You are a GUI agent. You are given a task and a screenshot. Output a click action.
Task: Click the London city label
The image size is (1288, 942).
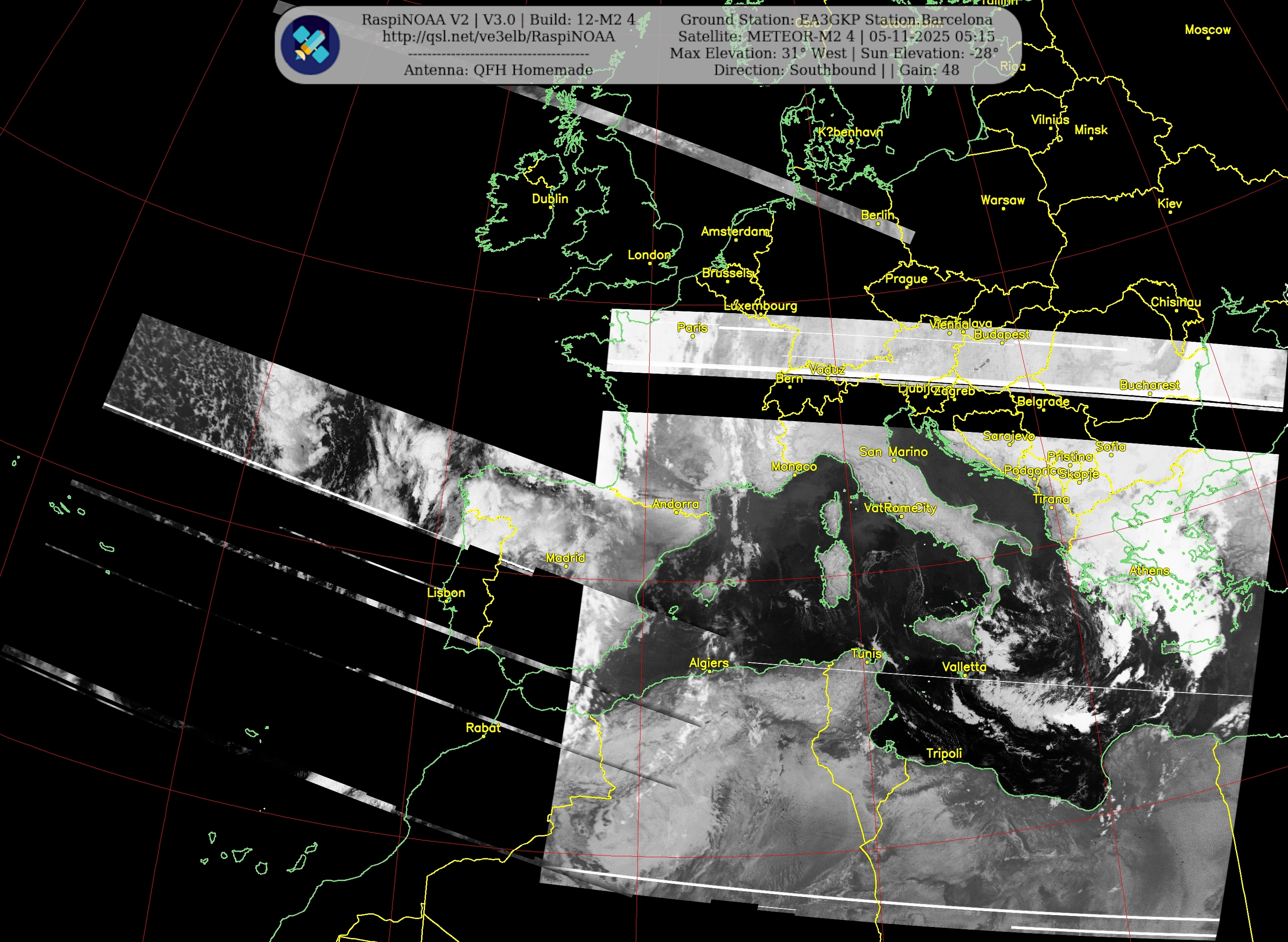(648, 255)
